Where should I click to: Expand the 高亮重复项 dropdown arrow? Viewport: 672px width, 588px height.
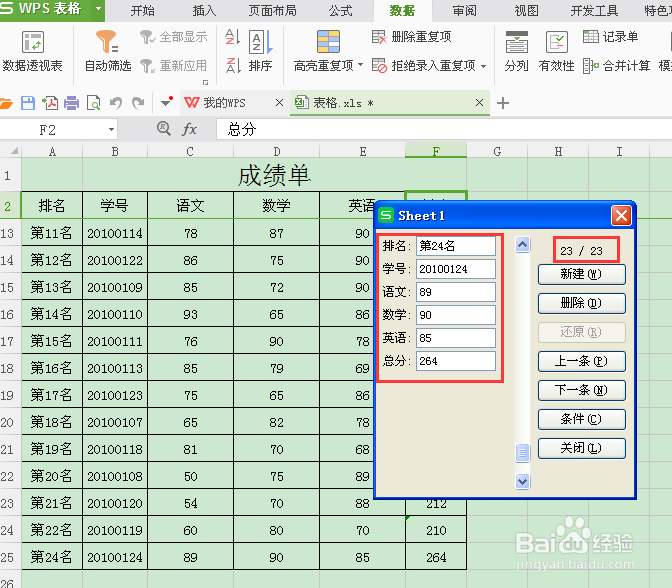pyautogui.click(x=360, y=66)
